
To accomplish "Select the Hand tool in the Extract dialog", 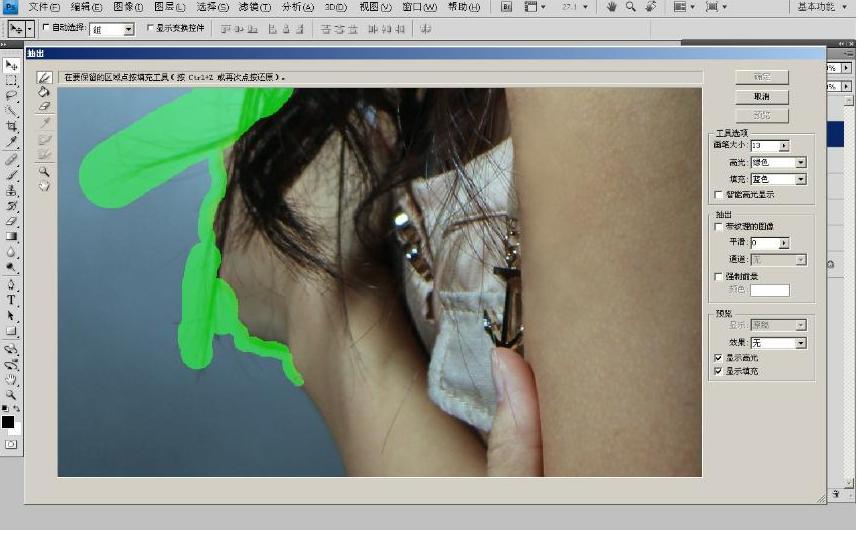I will [44, 186].
